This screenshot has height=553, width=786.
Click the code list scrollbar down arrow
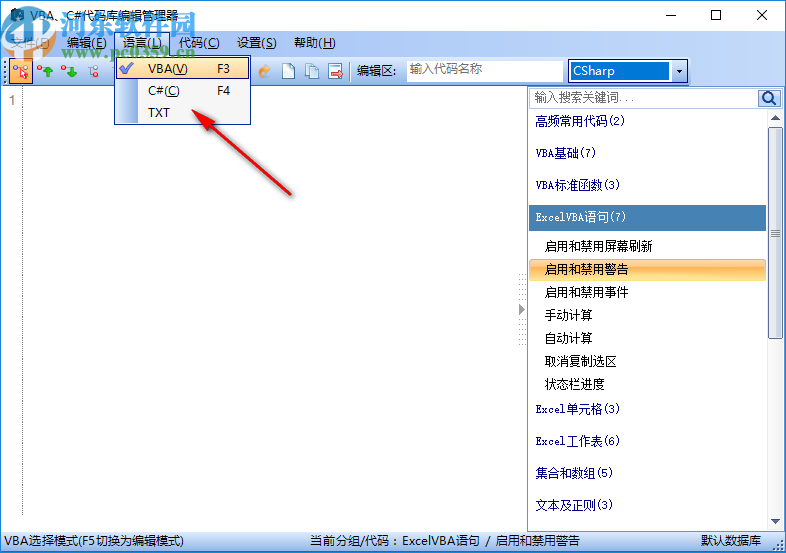click(775, 522)
